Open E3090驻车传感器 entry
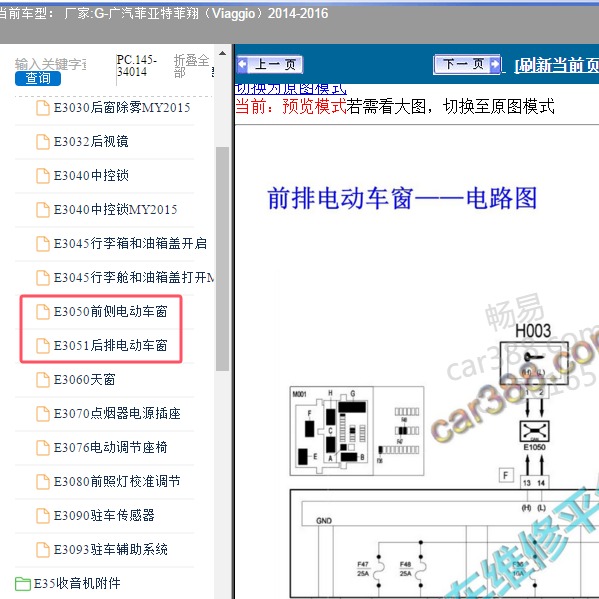This screenshot has width=599, height=599. [x=104, y=515]
